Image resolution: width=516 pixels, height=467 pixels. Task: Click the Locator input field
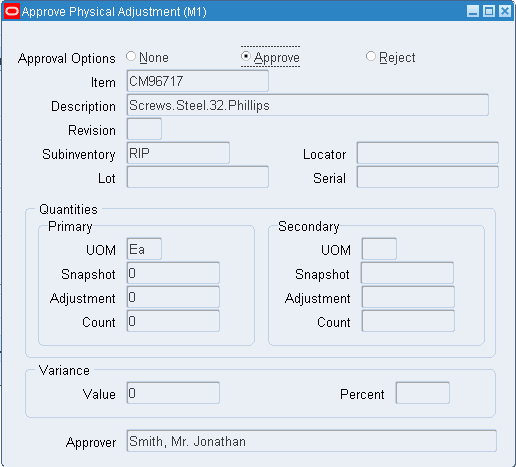coord(428,153)
